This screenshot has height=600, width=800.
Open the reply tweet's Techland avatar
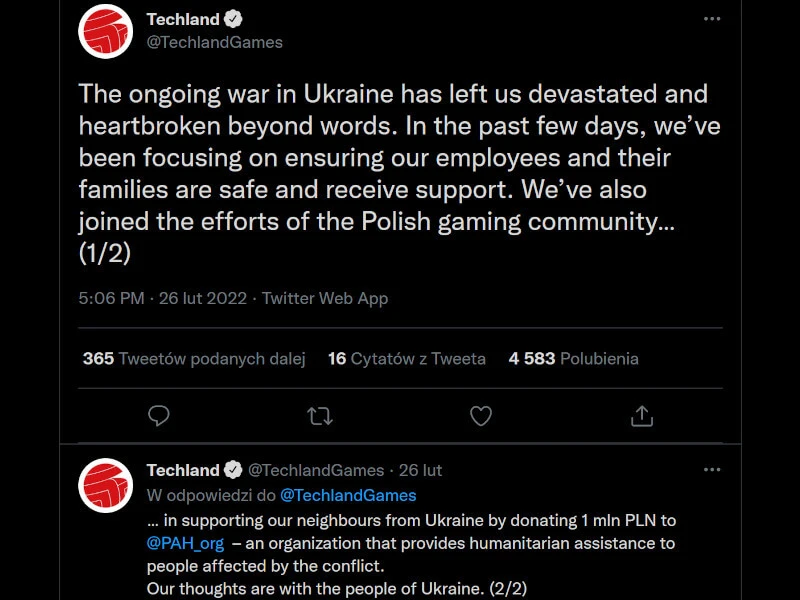point(108,482)
